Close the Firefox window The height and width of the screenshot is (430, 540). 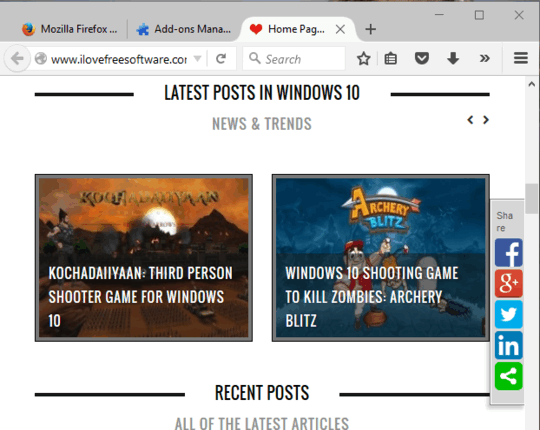(519, 15)
